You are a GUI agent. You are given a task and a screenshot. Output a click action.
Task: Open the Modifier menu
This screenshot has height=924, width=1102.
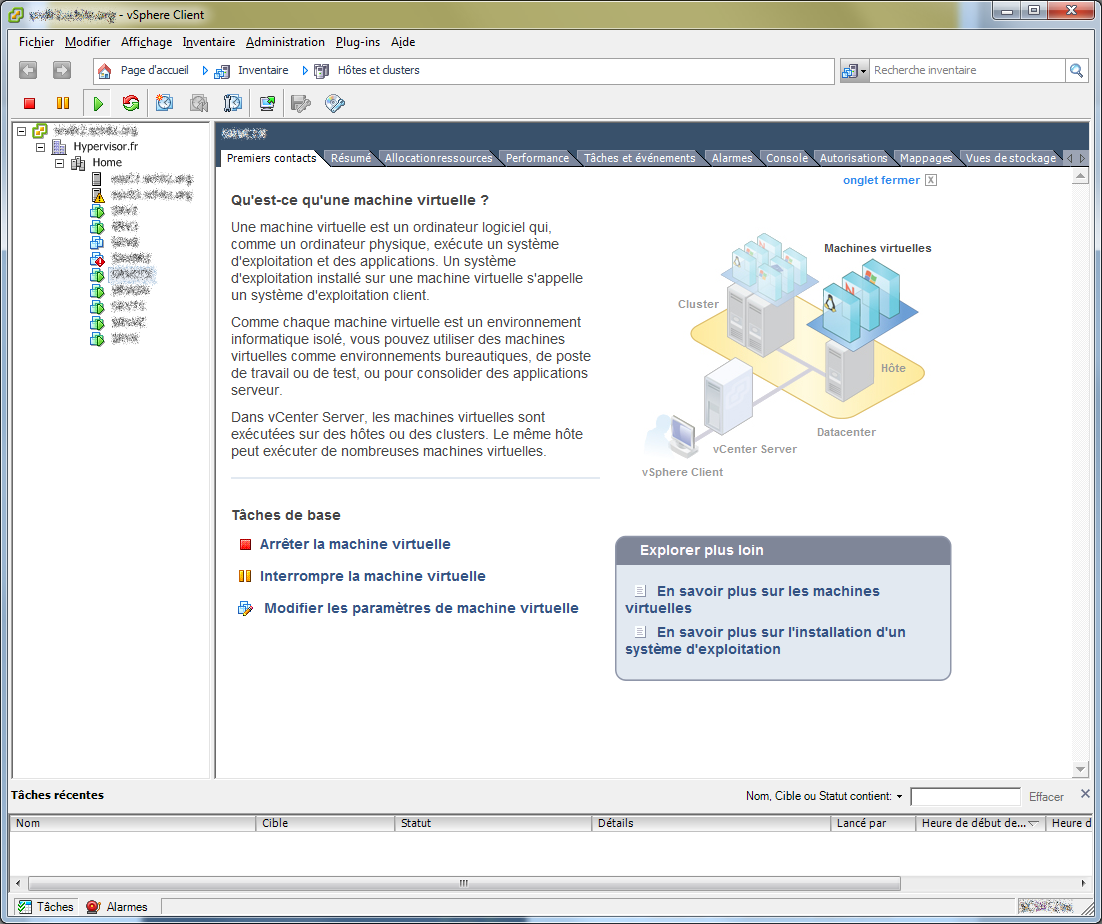pos(87,42)
